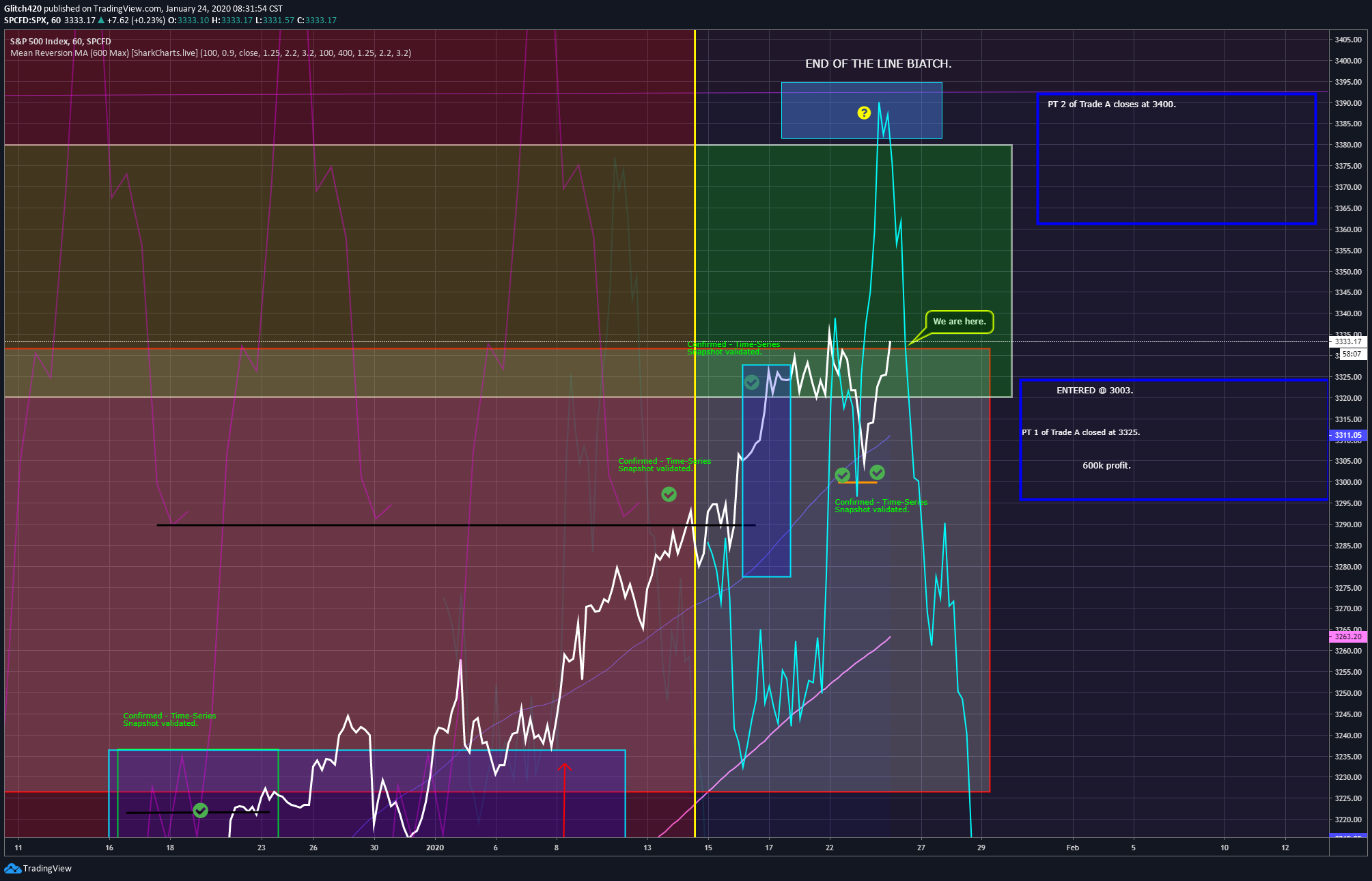The height and width of the screenshot is (881, 1372).
Task: Click the Mean Reversion MA indicator legend
Action: (x=210, y=53)
